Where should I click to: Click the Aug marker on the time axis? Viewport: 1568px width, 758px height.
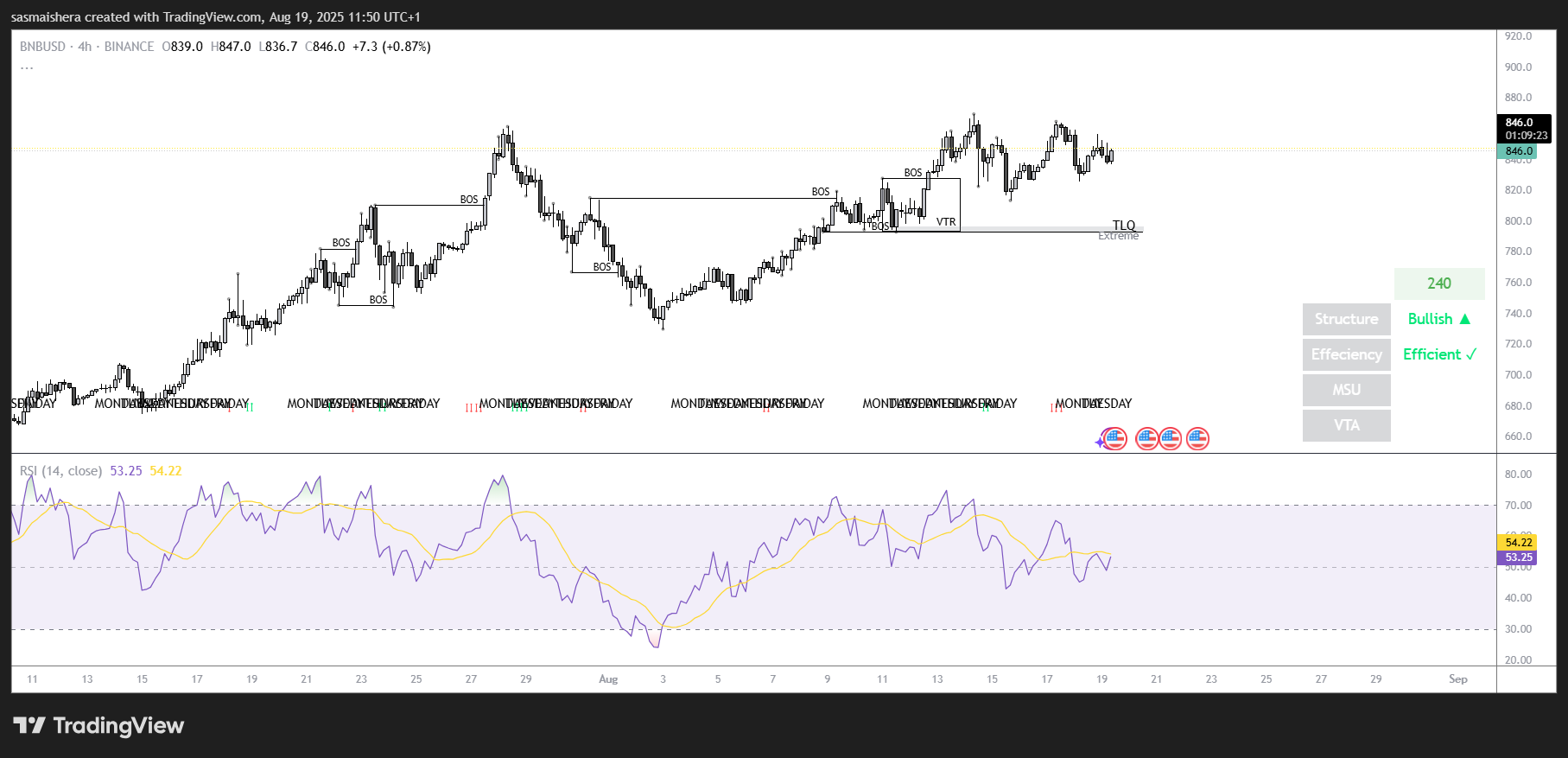(x=608, y=679)
